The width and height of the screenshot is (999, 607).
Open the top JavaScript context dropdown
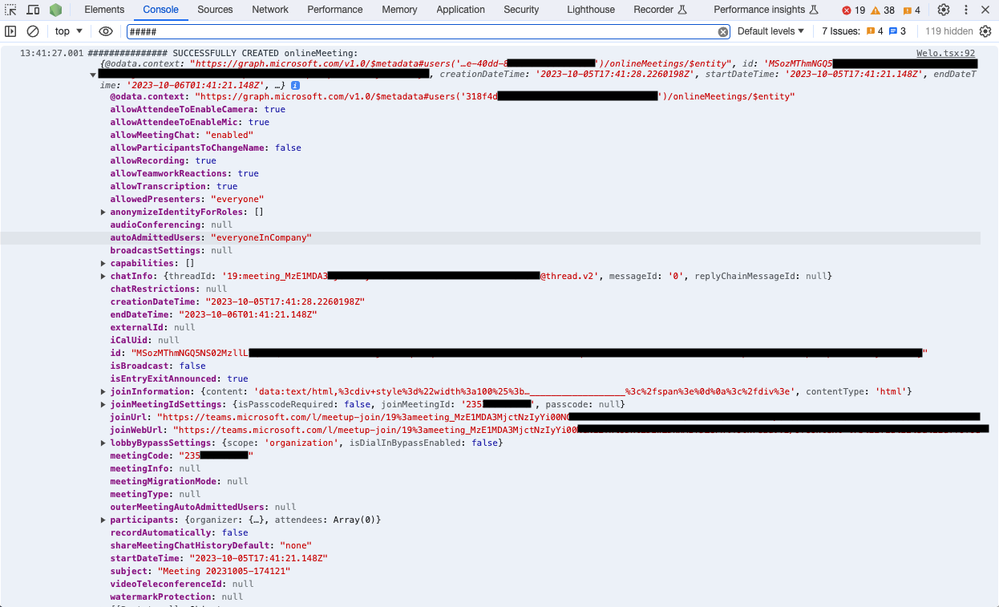tap(69, 31)
